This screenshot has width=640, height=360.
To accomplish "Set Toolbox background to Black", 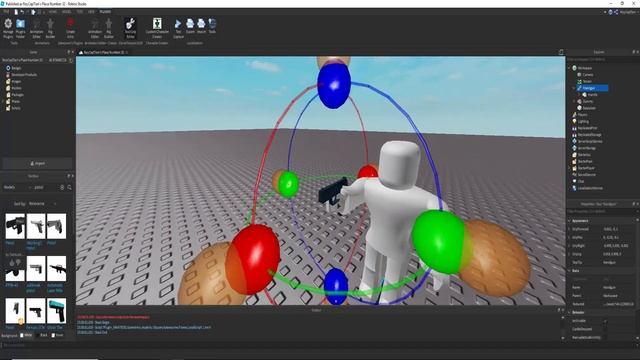I will (41, 336).
